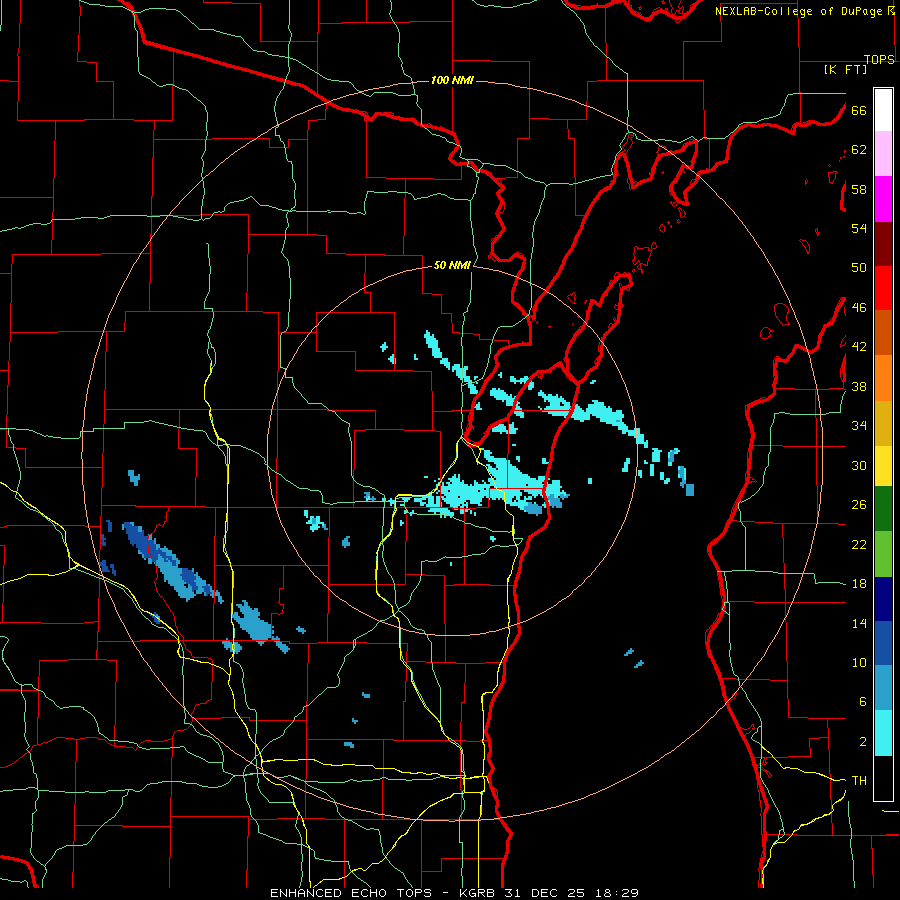Select the dark green legend swatch
The image size is (900, 900).
click(x=883, y=509)
